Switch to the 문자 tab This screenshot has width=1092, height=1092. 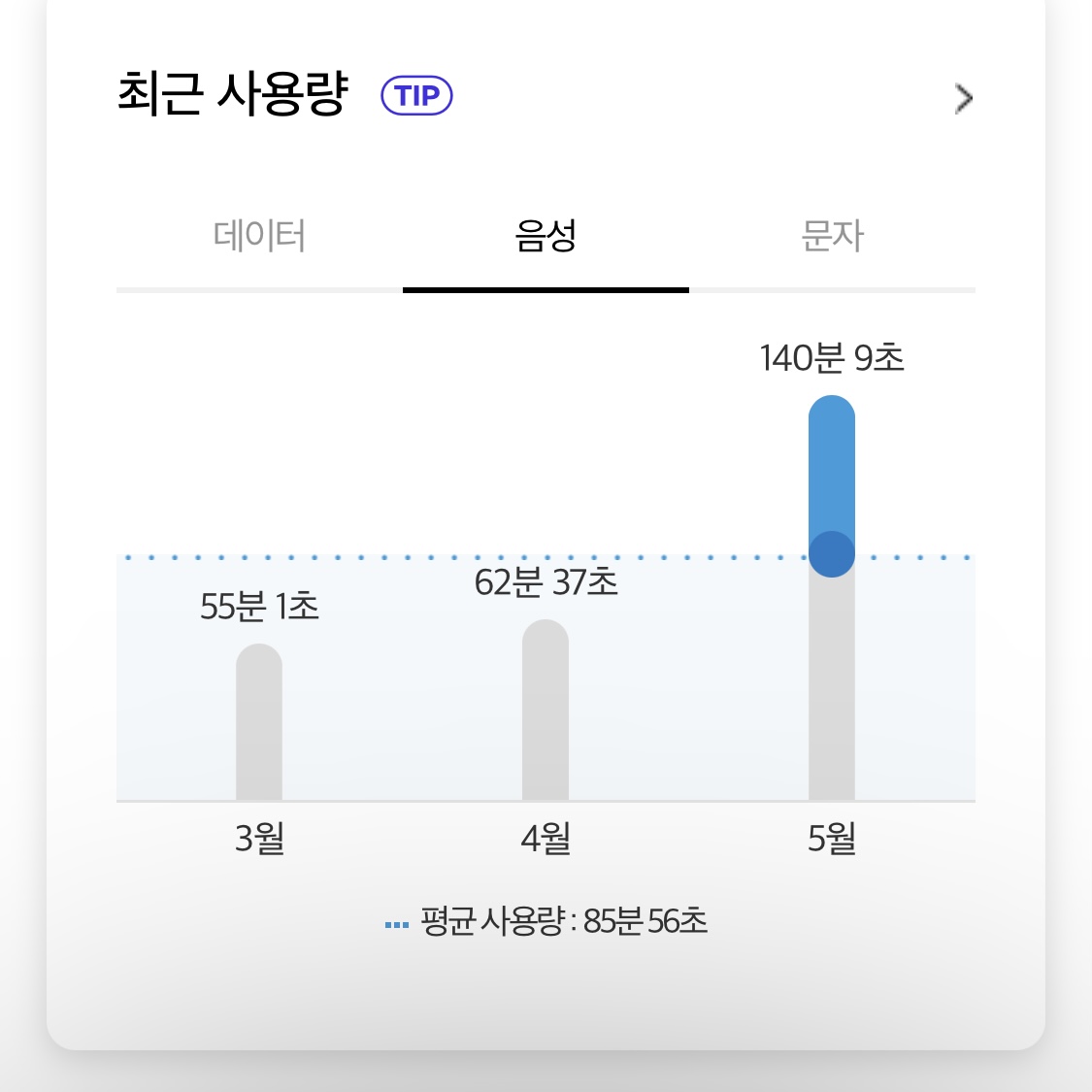[x=832, y=236]
